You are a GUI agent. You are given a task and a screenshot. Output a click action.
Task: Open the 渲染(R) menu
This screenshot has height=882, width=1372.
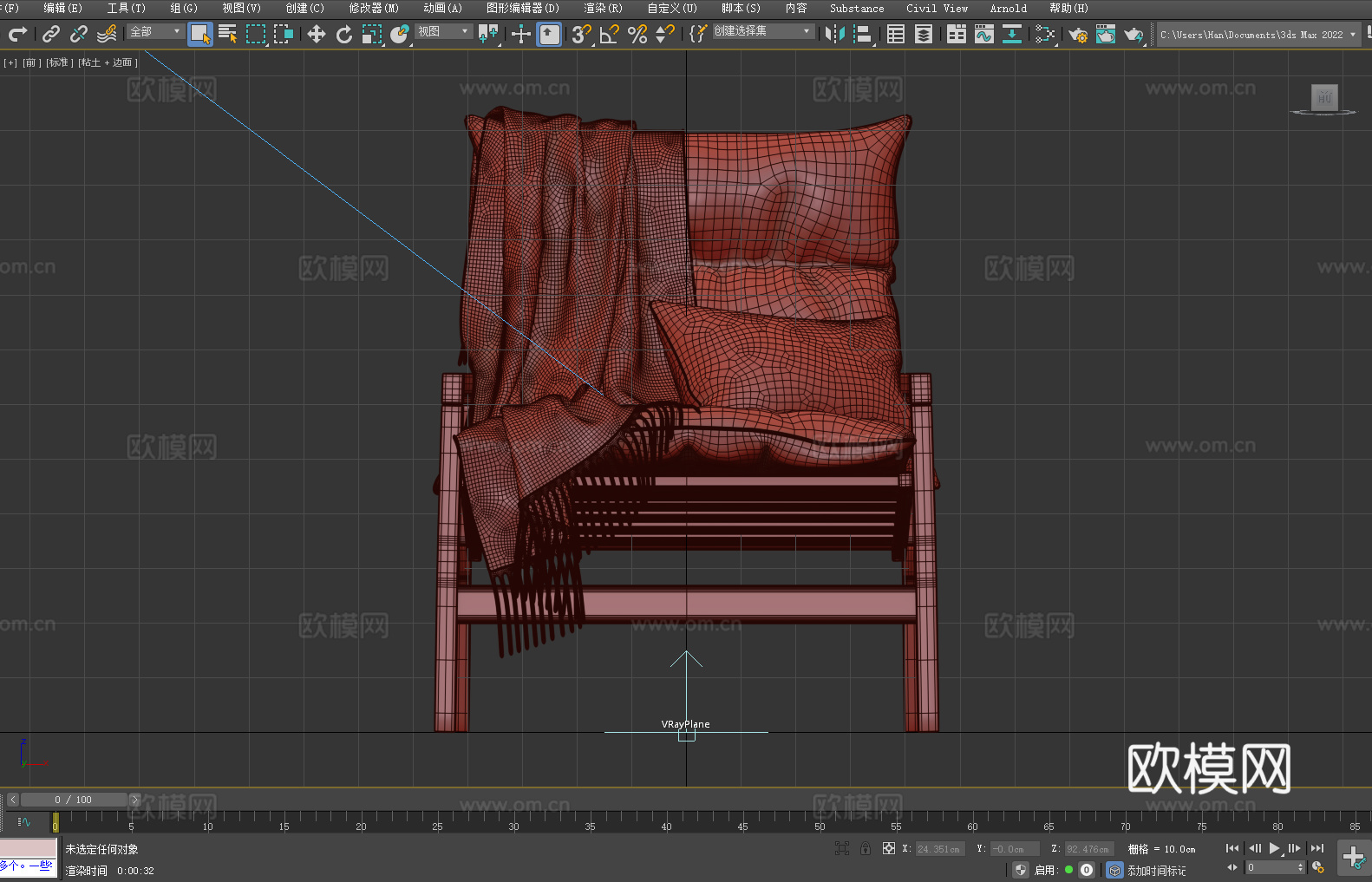click(x=603, y=8)
